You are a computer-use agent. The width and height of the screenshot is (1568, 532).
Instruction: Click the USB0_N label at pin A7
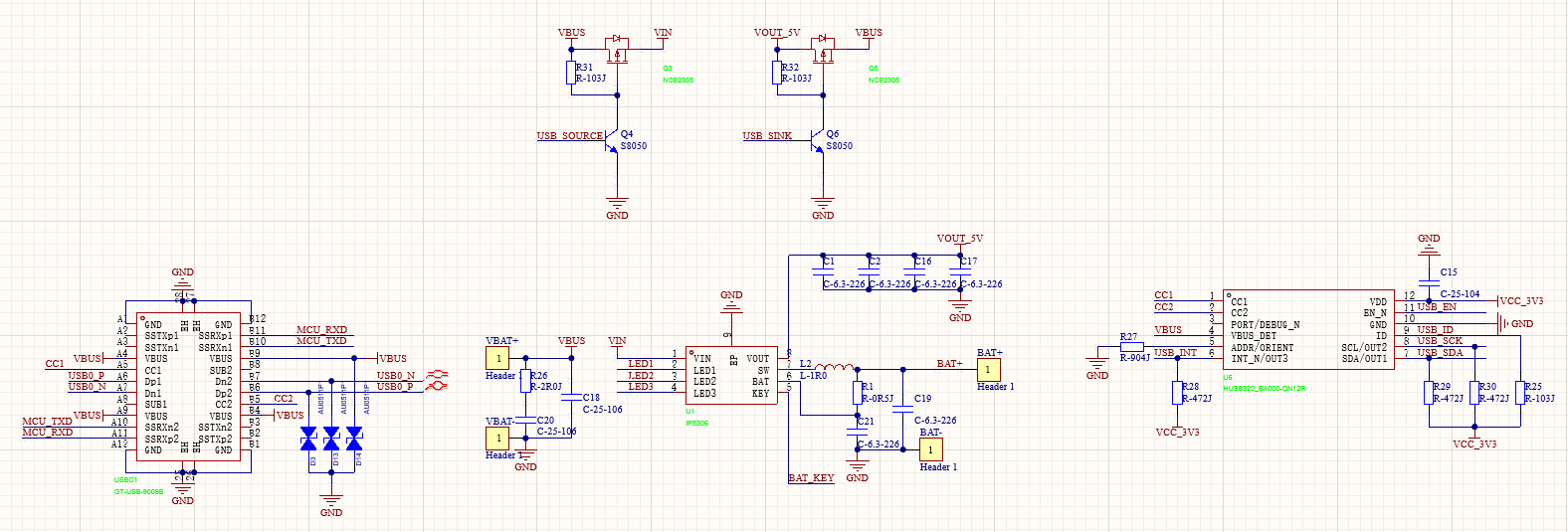coord(87,387)
